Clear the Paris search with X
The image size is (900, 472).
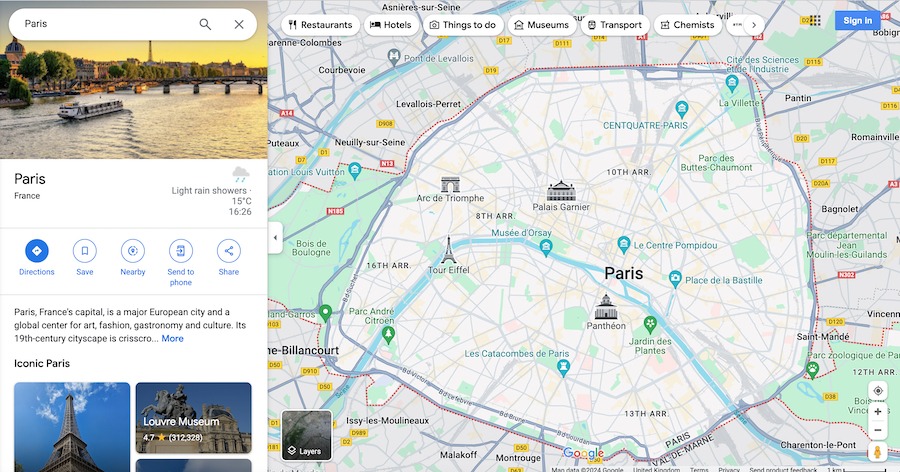coord(239,24)
